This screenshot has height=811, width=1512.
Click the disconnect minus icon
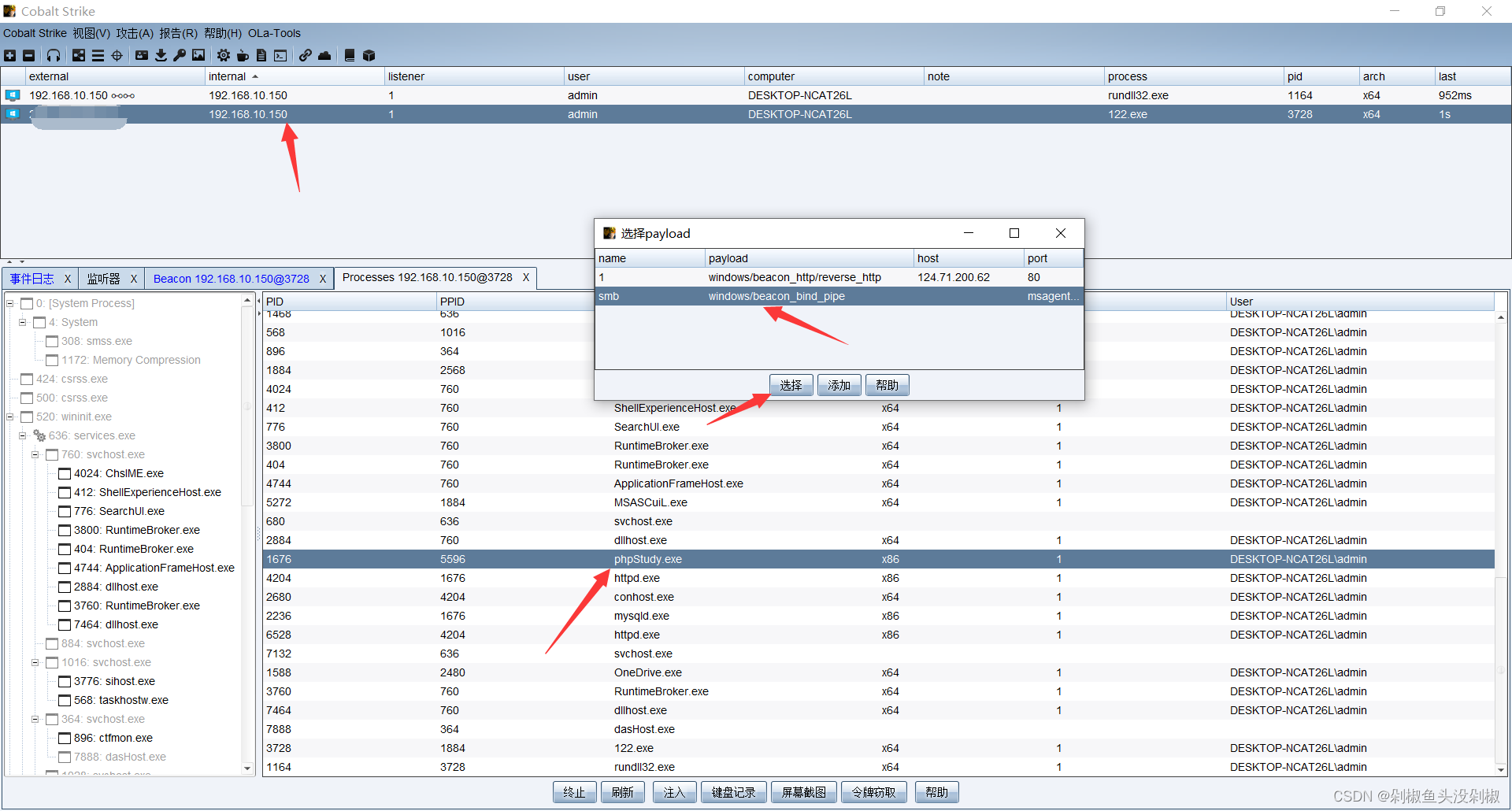pos(29,55)
